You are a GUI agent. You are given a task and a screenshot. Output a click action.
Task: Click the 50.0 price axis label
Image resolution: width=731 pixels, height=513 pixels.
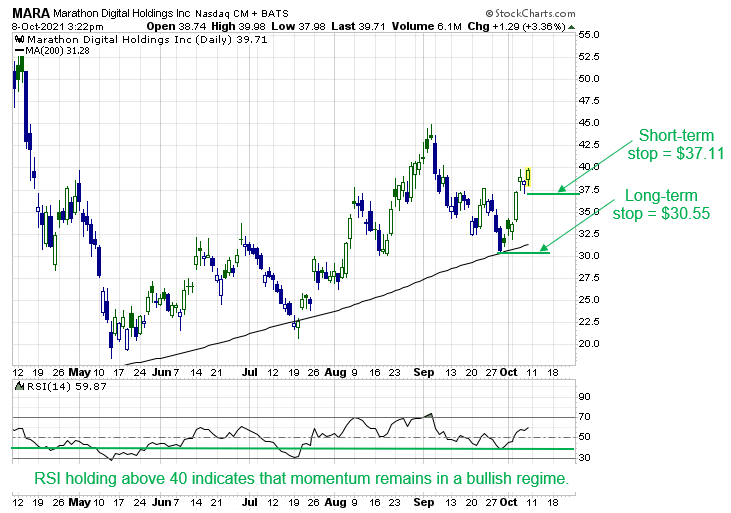pos(589,79)
